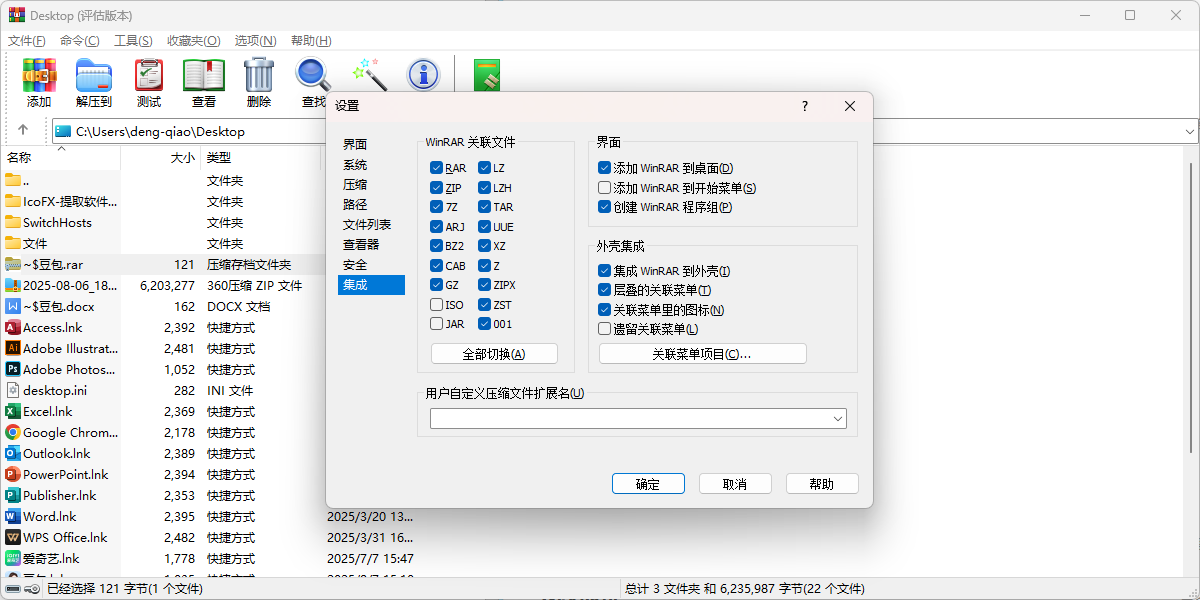This screenshot has width=1200, height=600.
Task: Select the ~豆包.rar archive in file list
Action: tap(62, 264)
